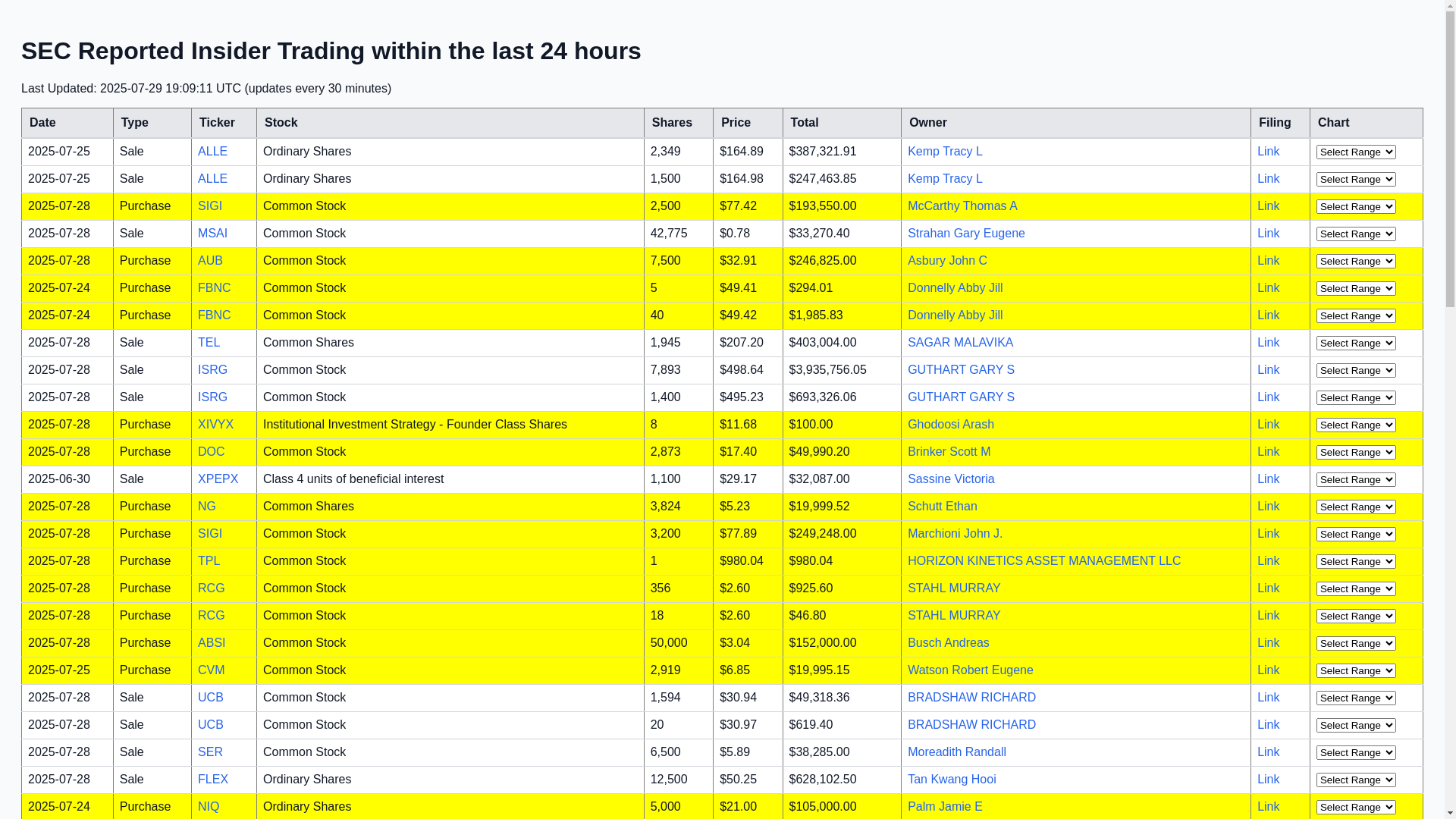The image size is (1456, 819).
Task: Open the XIVYX ticker link
Action: 215,425
